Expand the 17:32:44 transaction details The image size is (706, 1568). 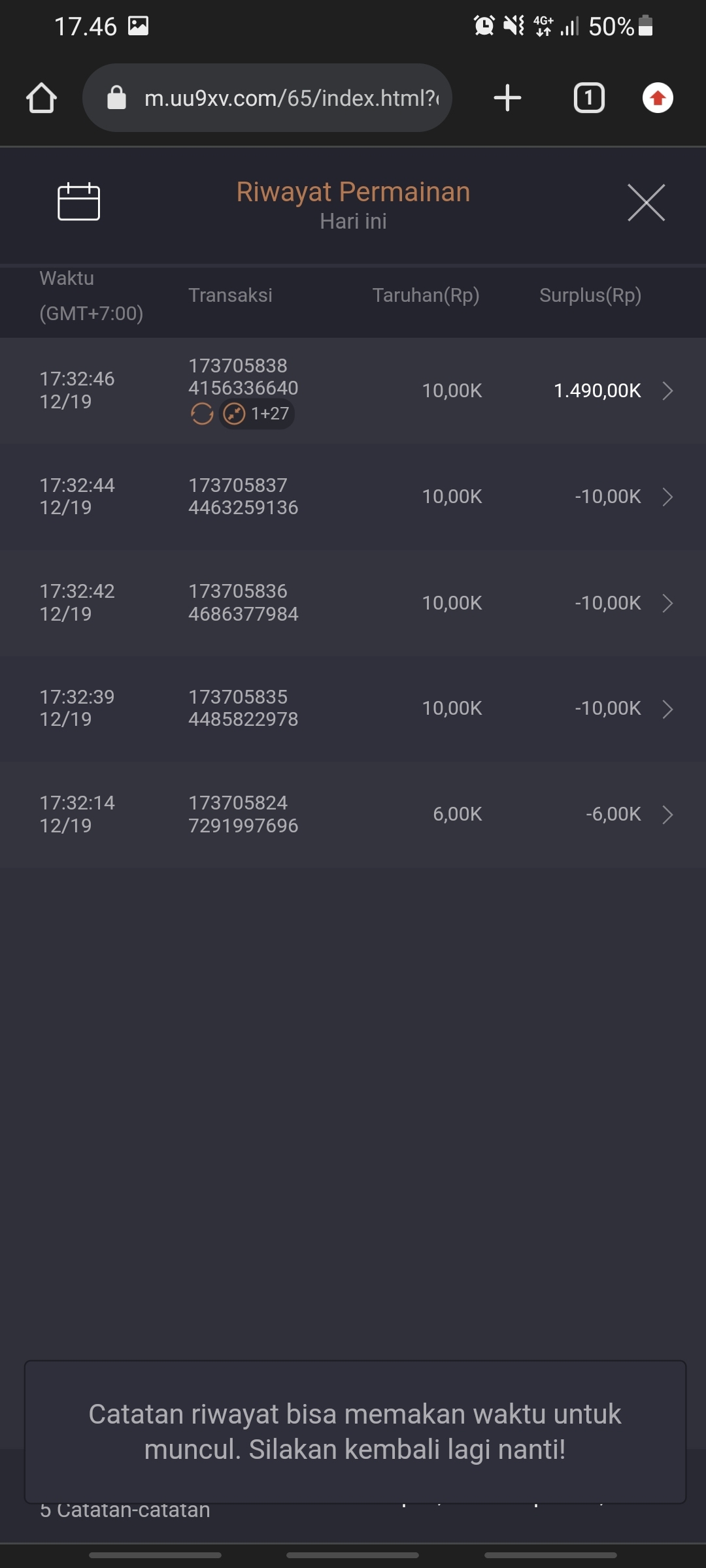(667, 497)
